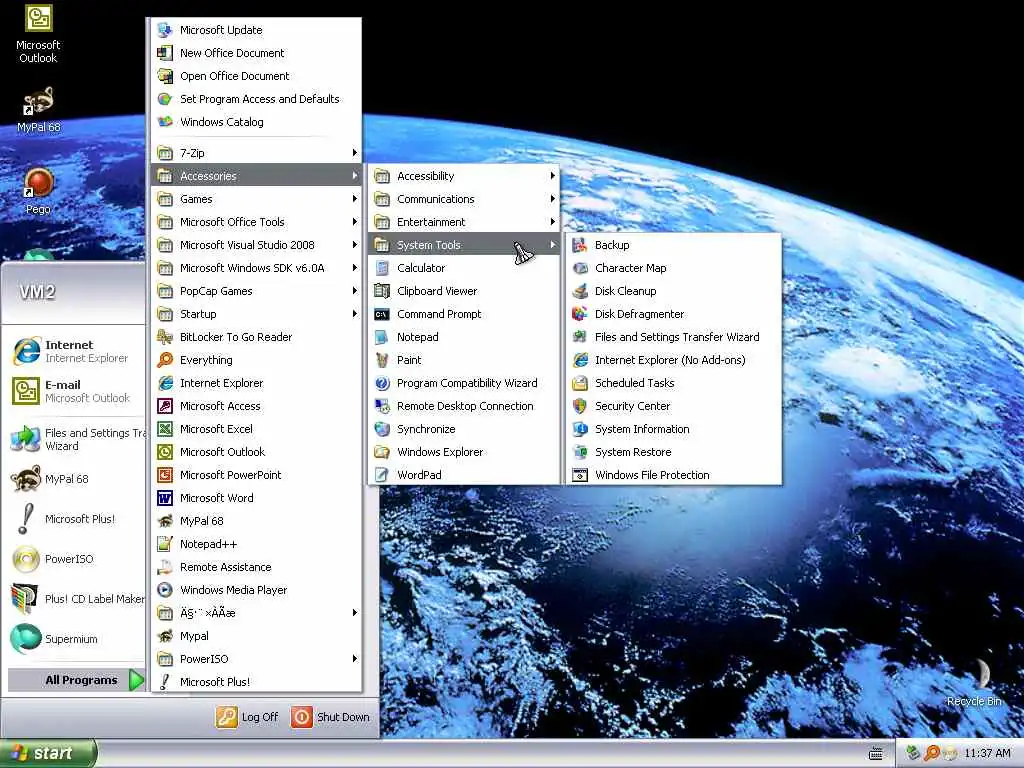Click the Synchronize icon
The image size is (1024, 768).
tap(382, 428)
